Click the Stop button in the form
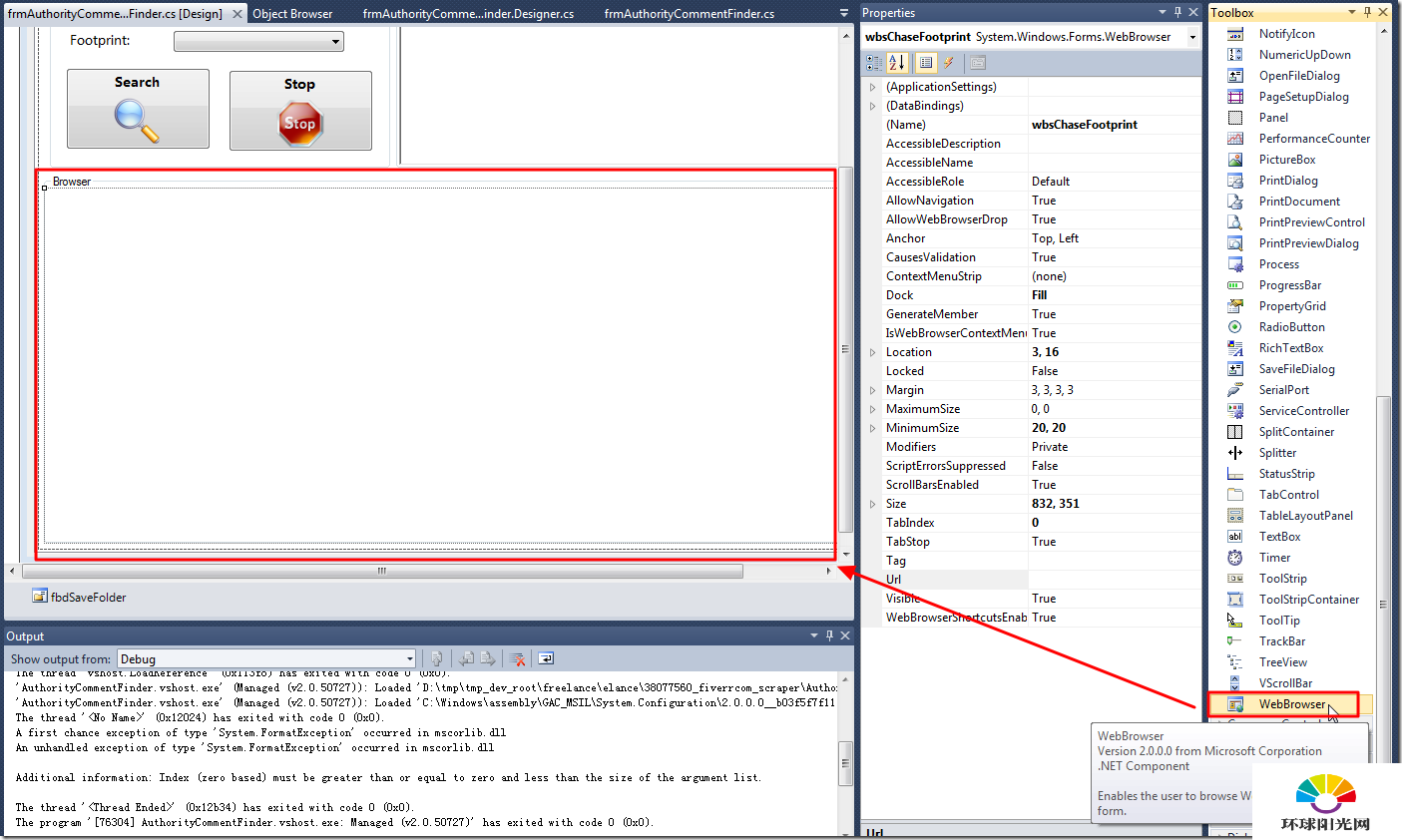This screenshot has height=840, width=1402. [x=300, y=110]
